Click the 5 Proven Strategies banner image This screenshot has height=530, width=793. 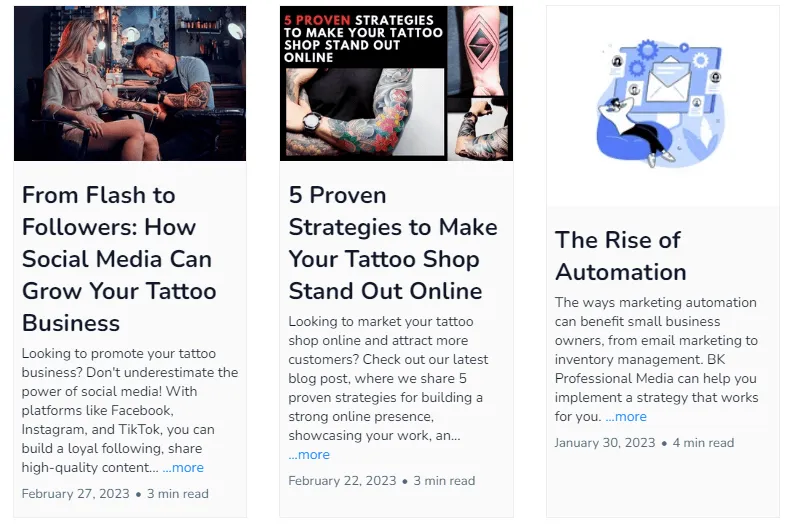point(396,83)
